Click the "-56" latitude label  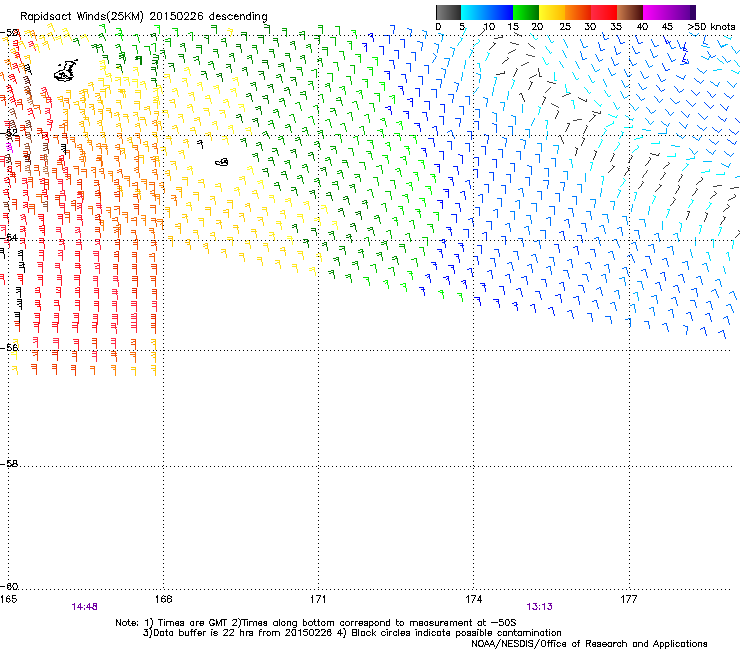(9, 347)
